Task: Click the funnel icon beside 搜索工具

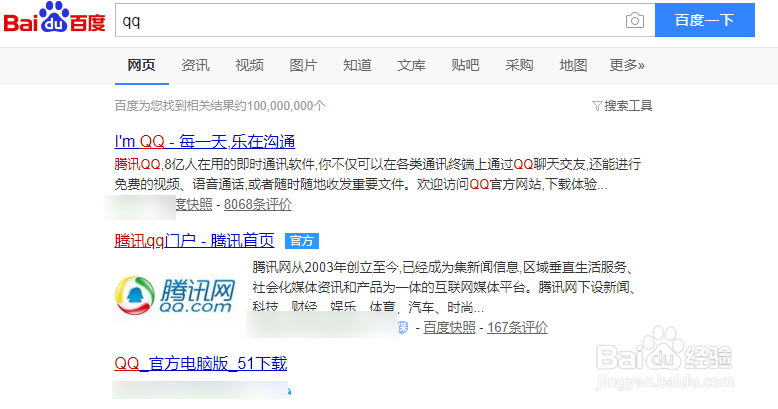Action: (597, 106)
